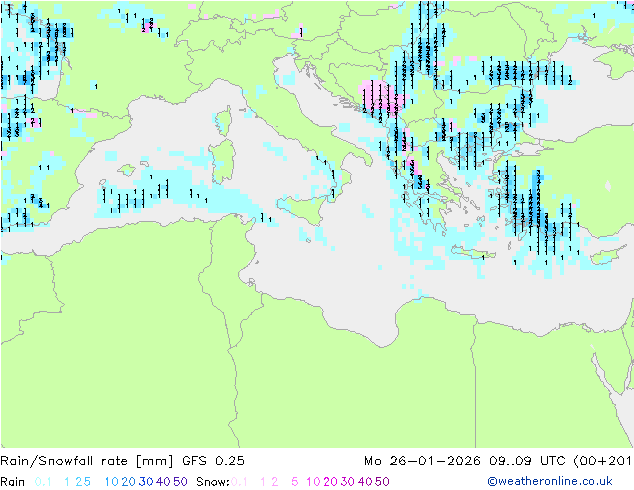Open the weatheronline.co.uk copyright link
Image resolution: width=634 pixels, height=490 pixels.
click(550, 481)
